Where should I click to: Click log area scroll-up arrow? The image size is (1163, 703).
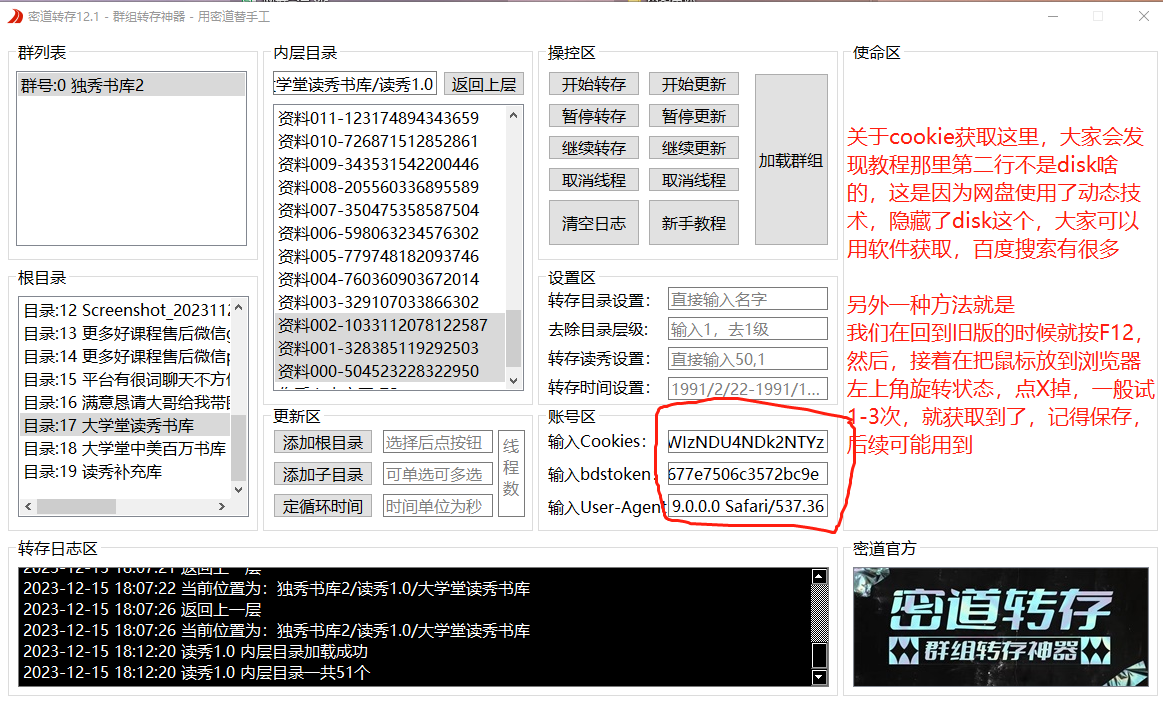tap(819, 576)
